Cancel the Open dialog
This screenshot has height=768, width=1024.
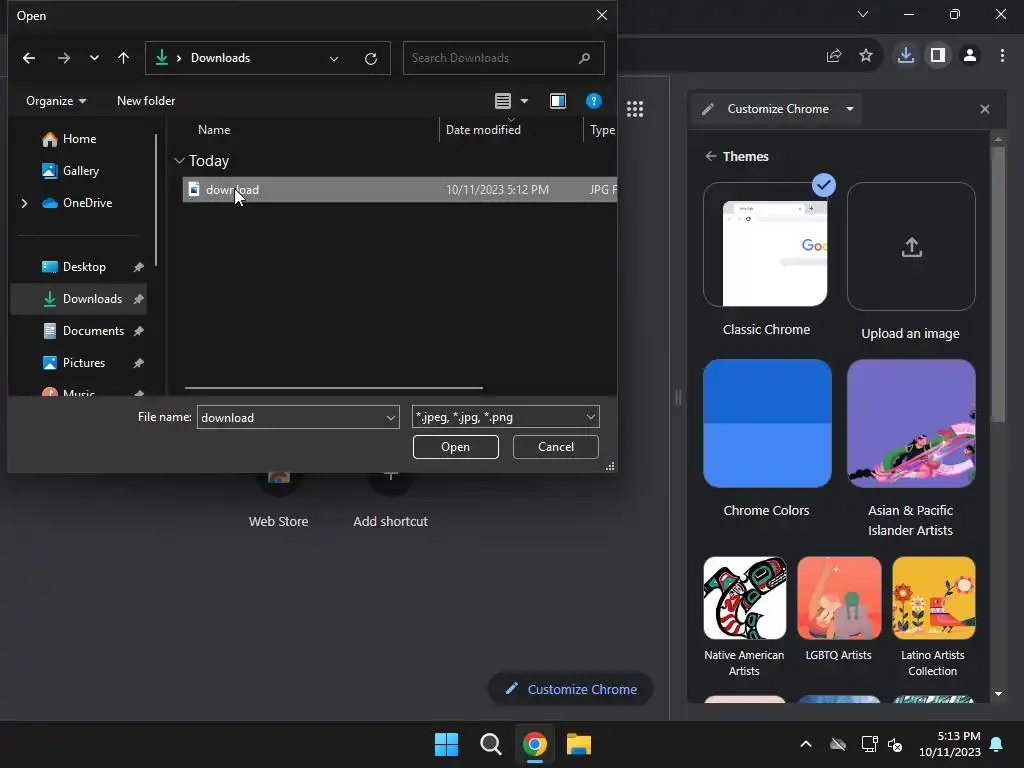pos(556,447)
